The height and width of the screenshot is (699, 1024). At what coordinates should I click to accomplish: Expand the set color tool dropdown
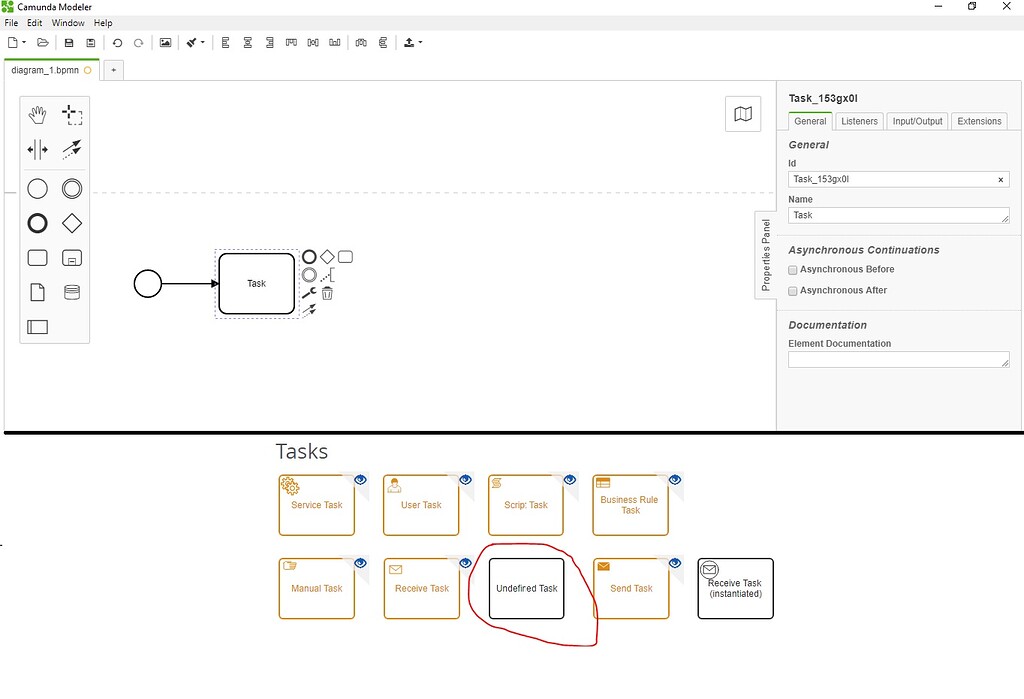pyautogui.click(x=203, y=42)
